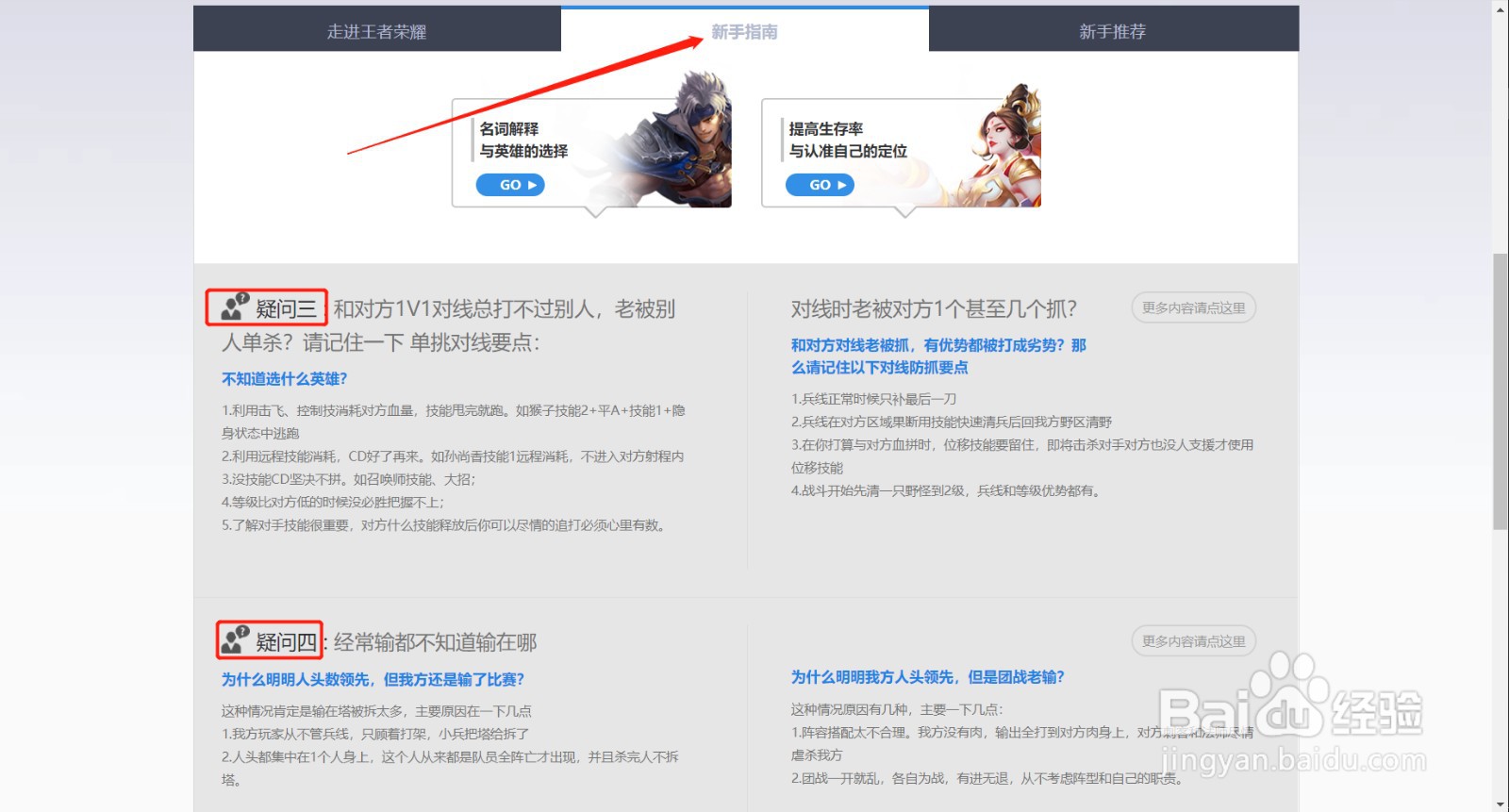Click the 对线时老被对方1个甚至几个抓? heading
This screenshot has height=812, width=1509.
click(x=934, y=308)
